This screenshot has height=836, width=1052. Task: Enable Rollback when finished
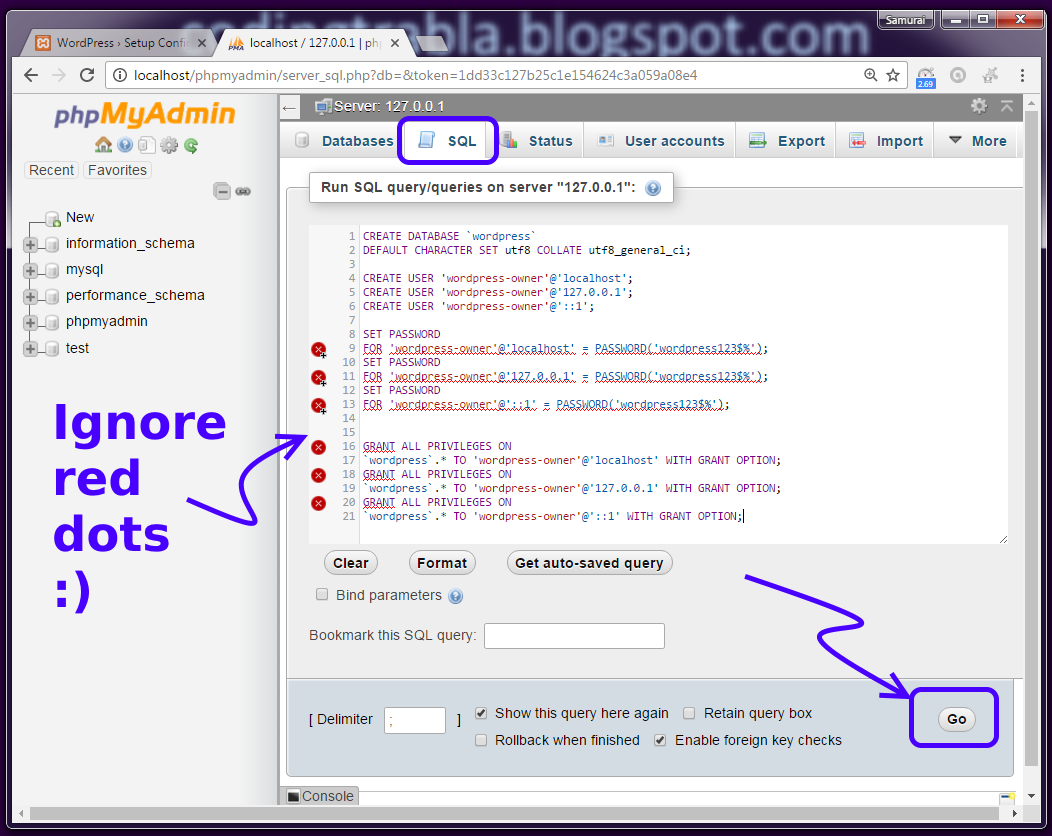[481, 740]
